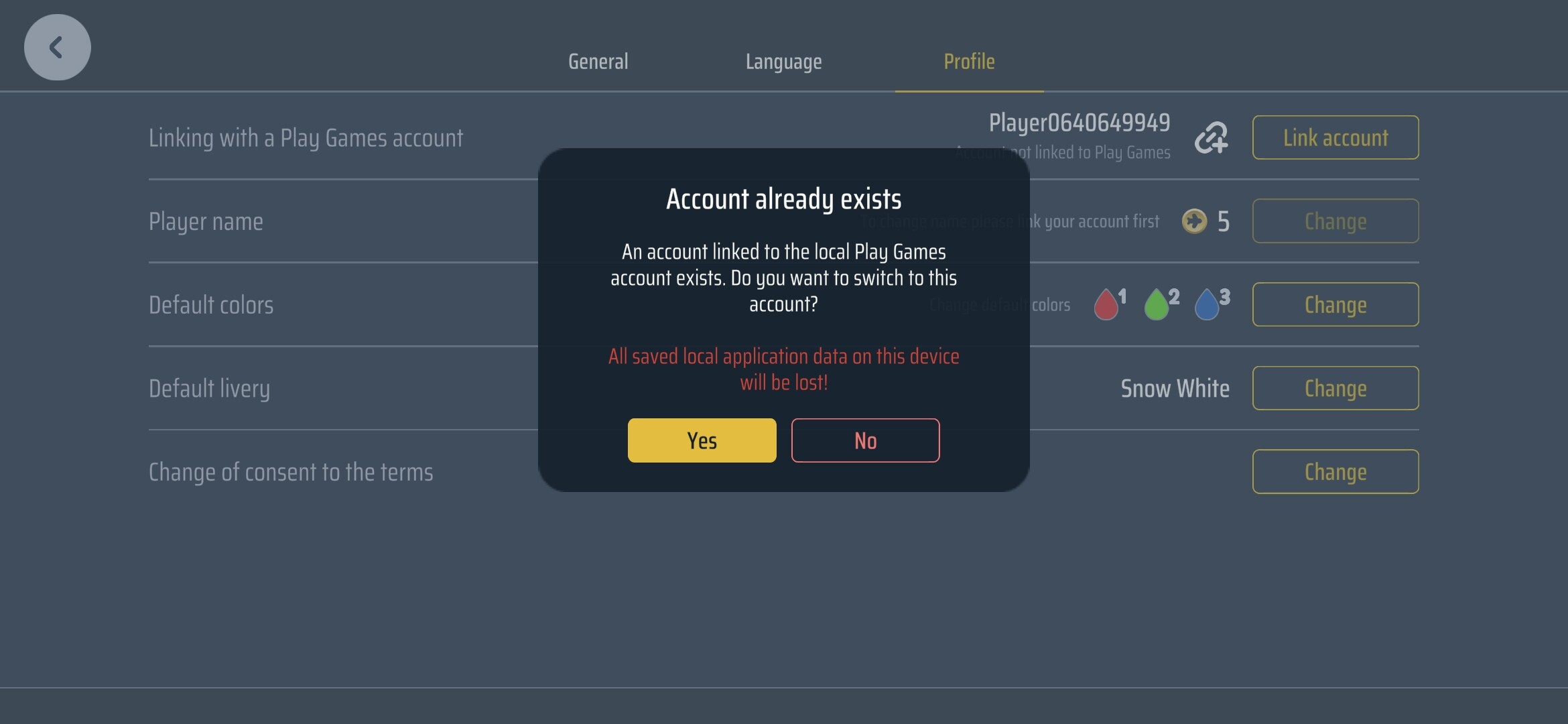Select the Profile tab
Viewport: 1568px width, 724px height.
969,62
